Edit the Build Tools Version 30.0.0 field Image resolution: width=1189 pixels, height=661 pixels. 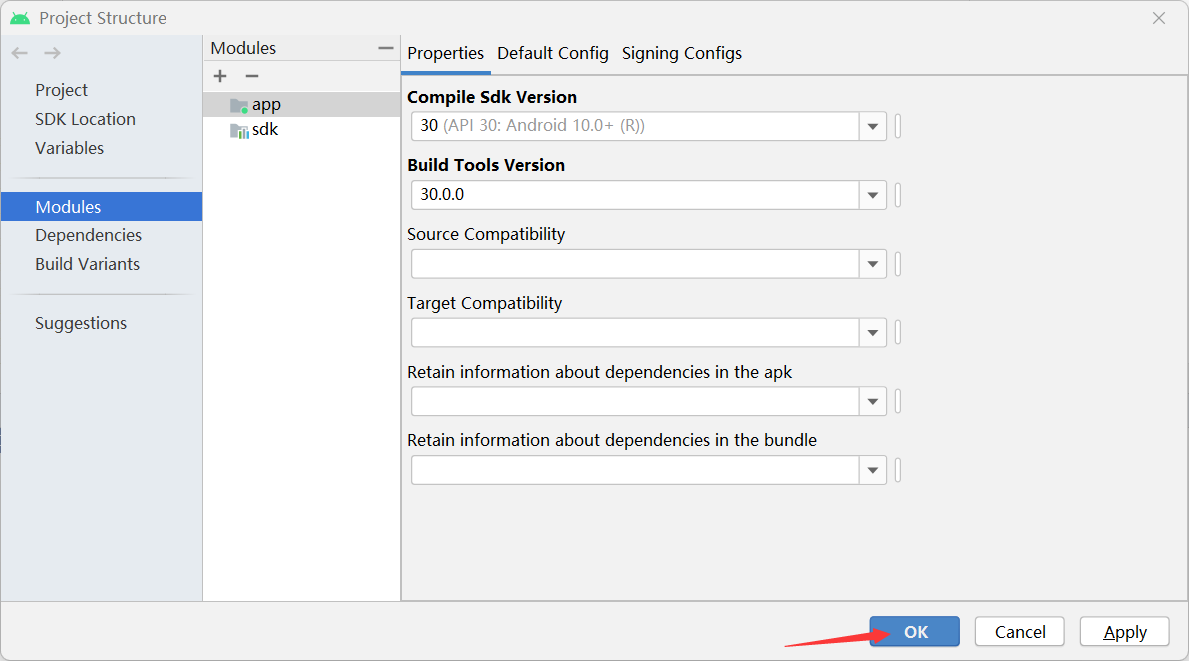pos(635,196)
